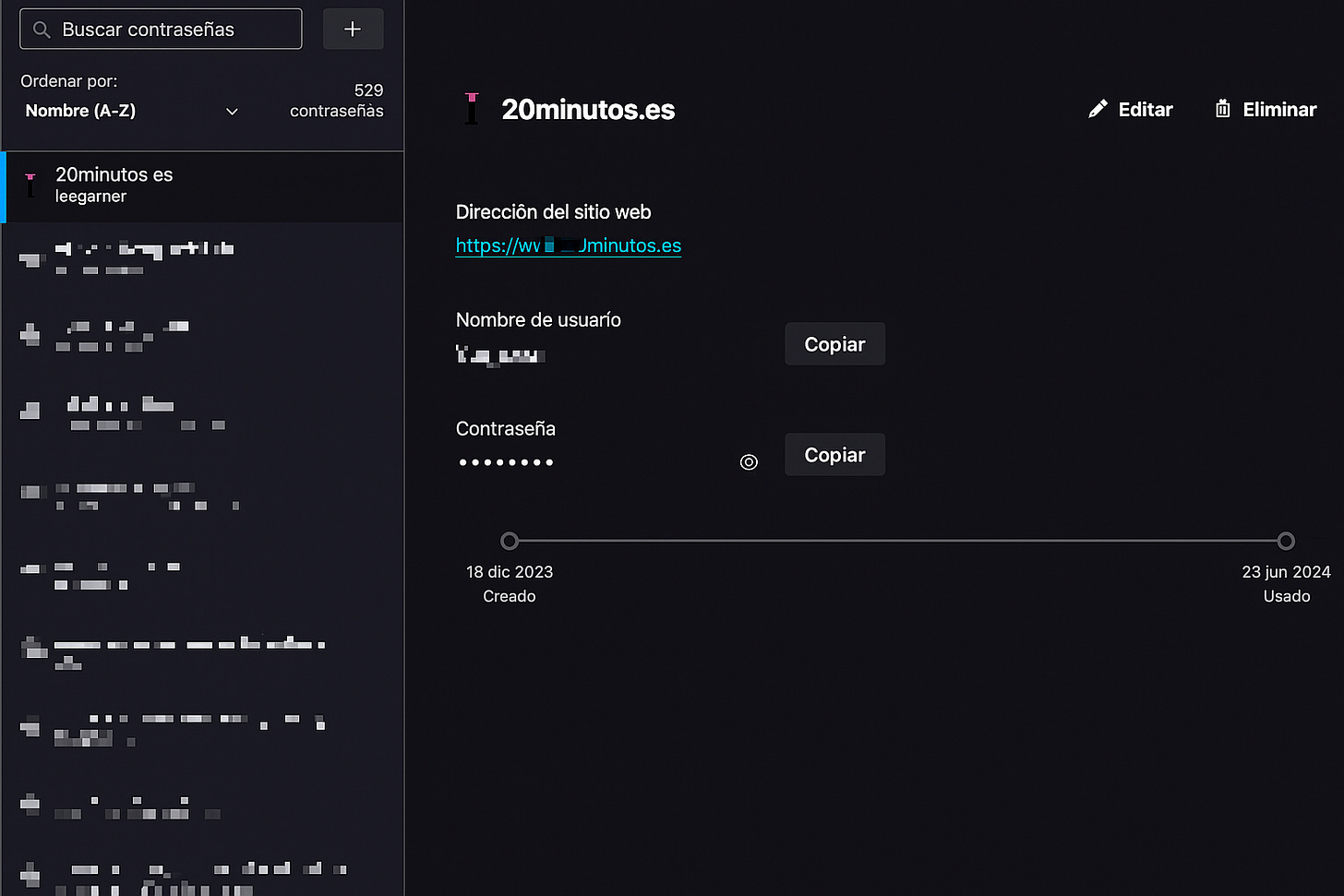The image size is (1344, 896).
Task: Click the leegarner username in the list
Action: [x=90, y=197]
